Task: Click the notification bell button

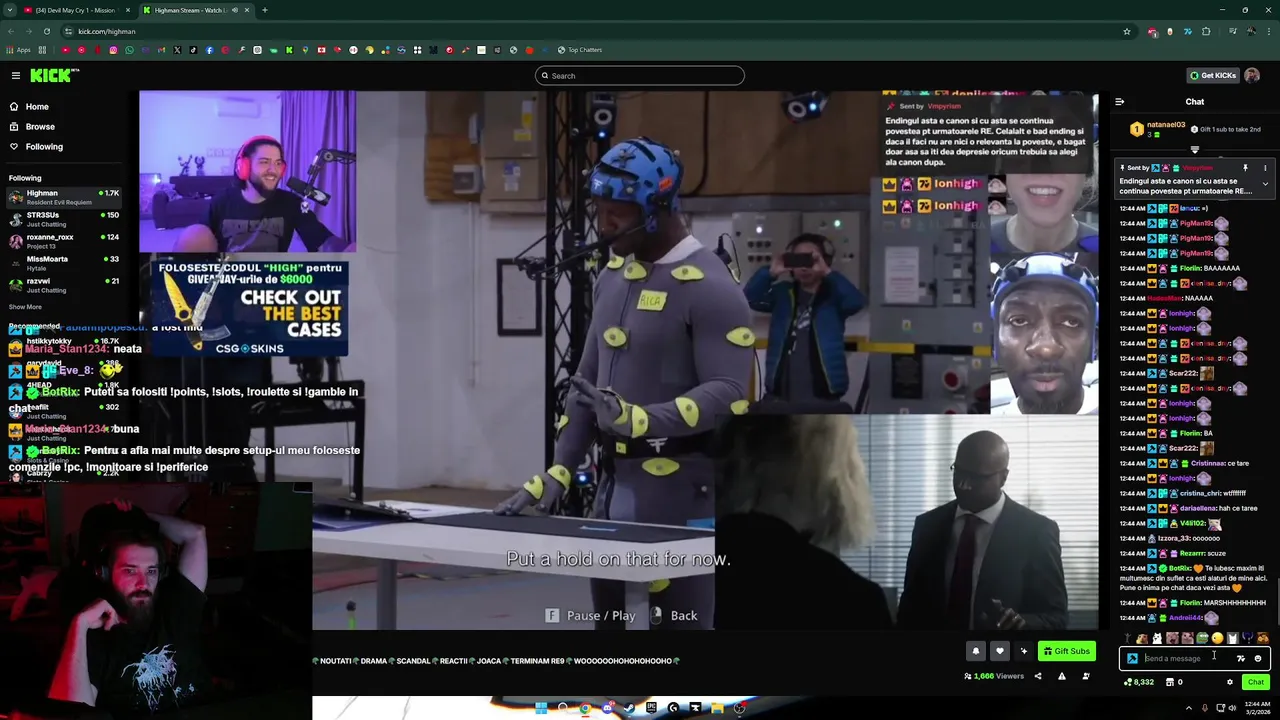Action: coord(976,651)
